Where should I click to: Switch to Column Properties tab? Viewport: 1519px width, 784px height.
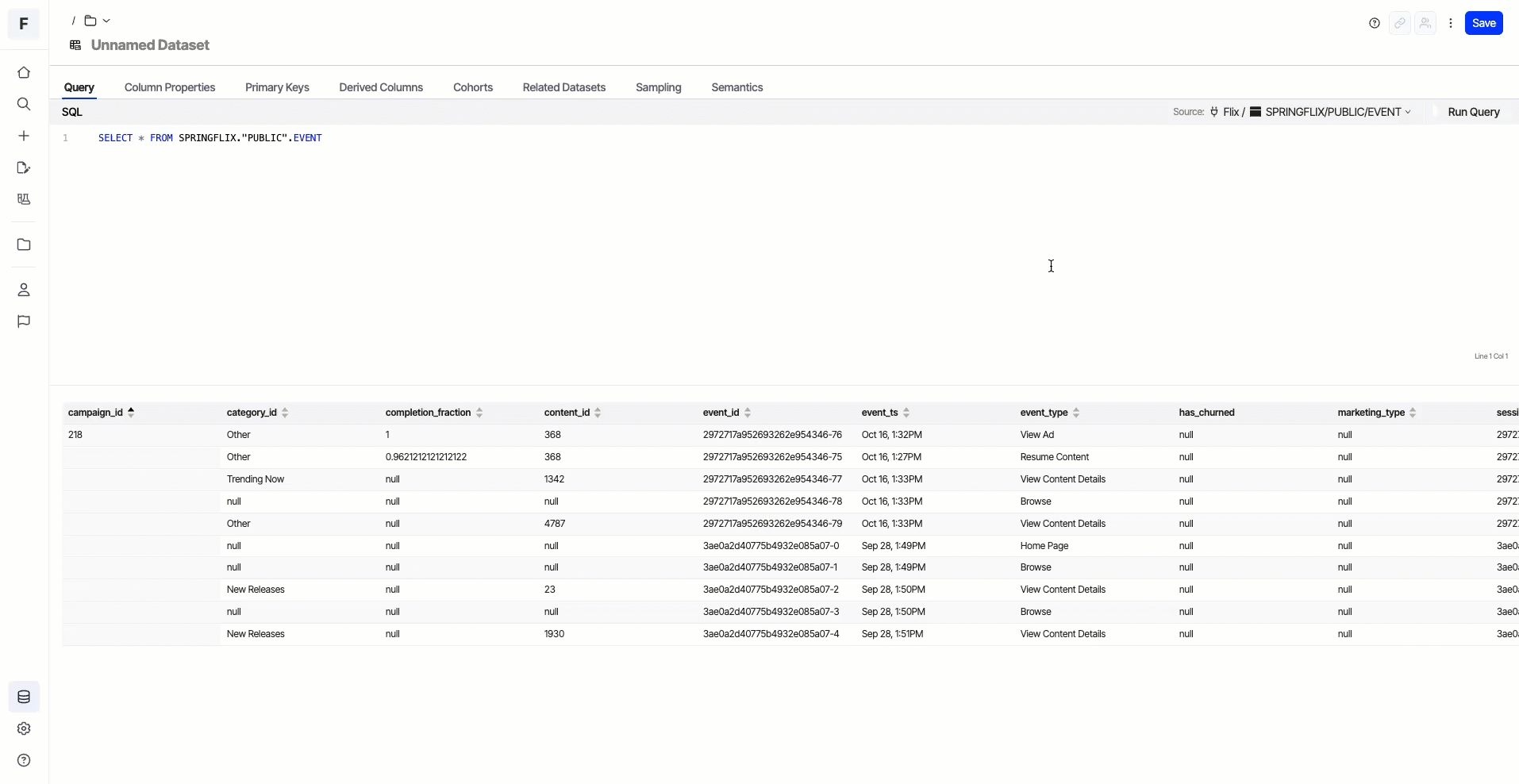tap(170, 87)
